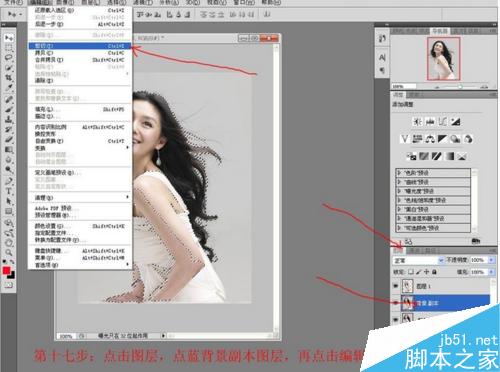Add a Threshold adjustment icon
This screenshot has height=372, width=500.
click(437, 156)
